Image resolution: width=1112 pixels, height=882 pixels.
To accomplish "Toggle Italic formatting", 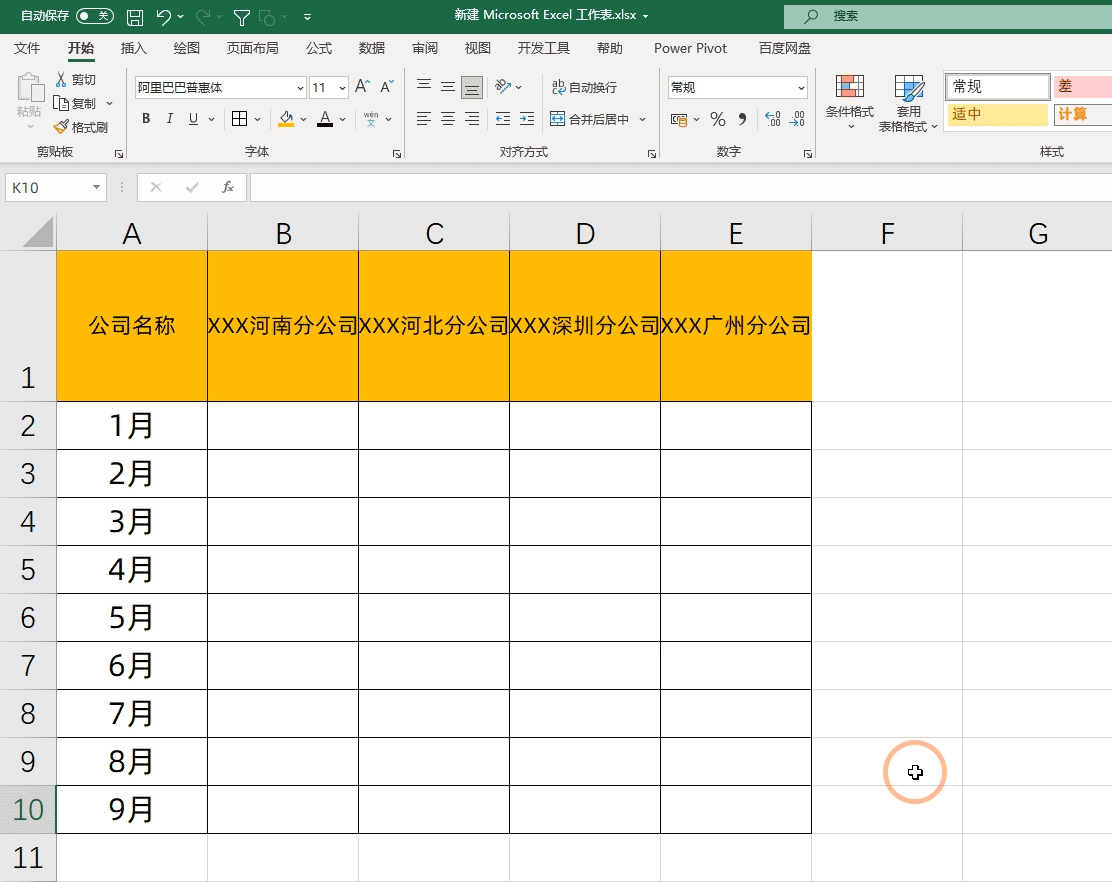I will (169, 118).
